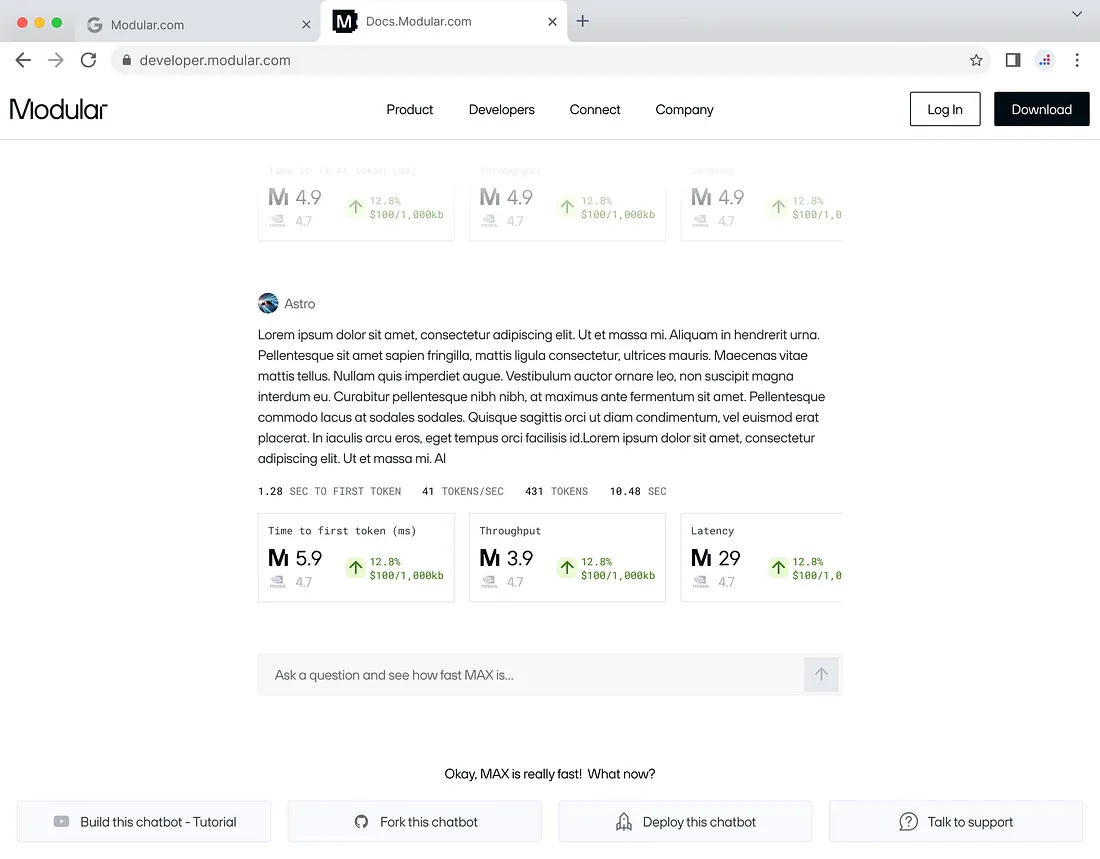Click the question mark support icon
Screen dimensions: 1100x859
tap(908, 822)
